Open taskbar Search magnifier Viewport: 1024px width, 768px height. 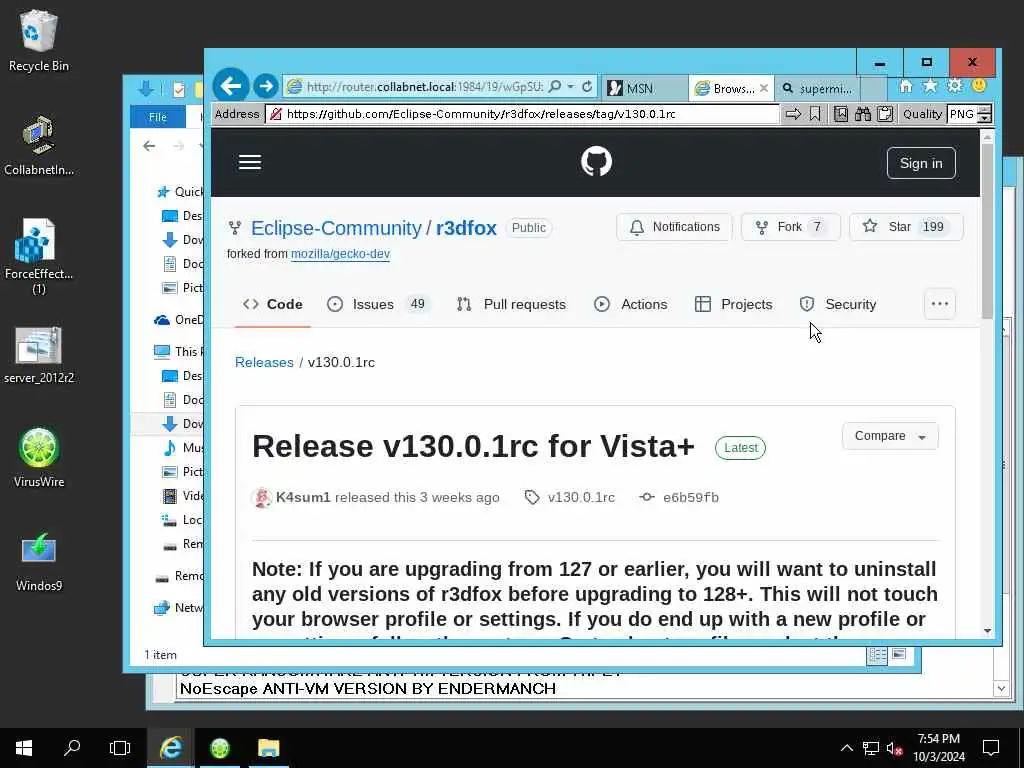tap(72, 748)
